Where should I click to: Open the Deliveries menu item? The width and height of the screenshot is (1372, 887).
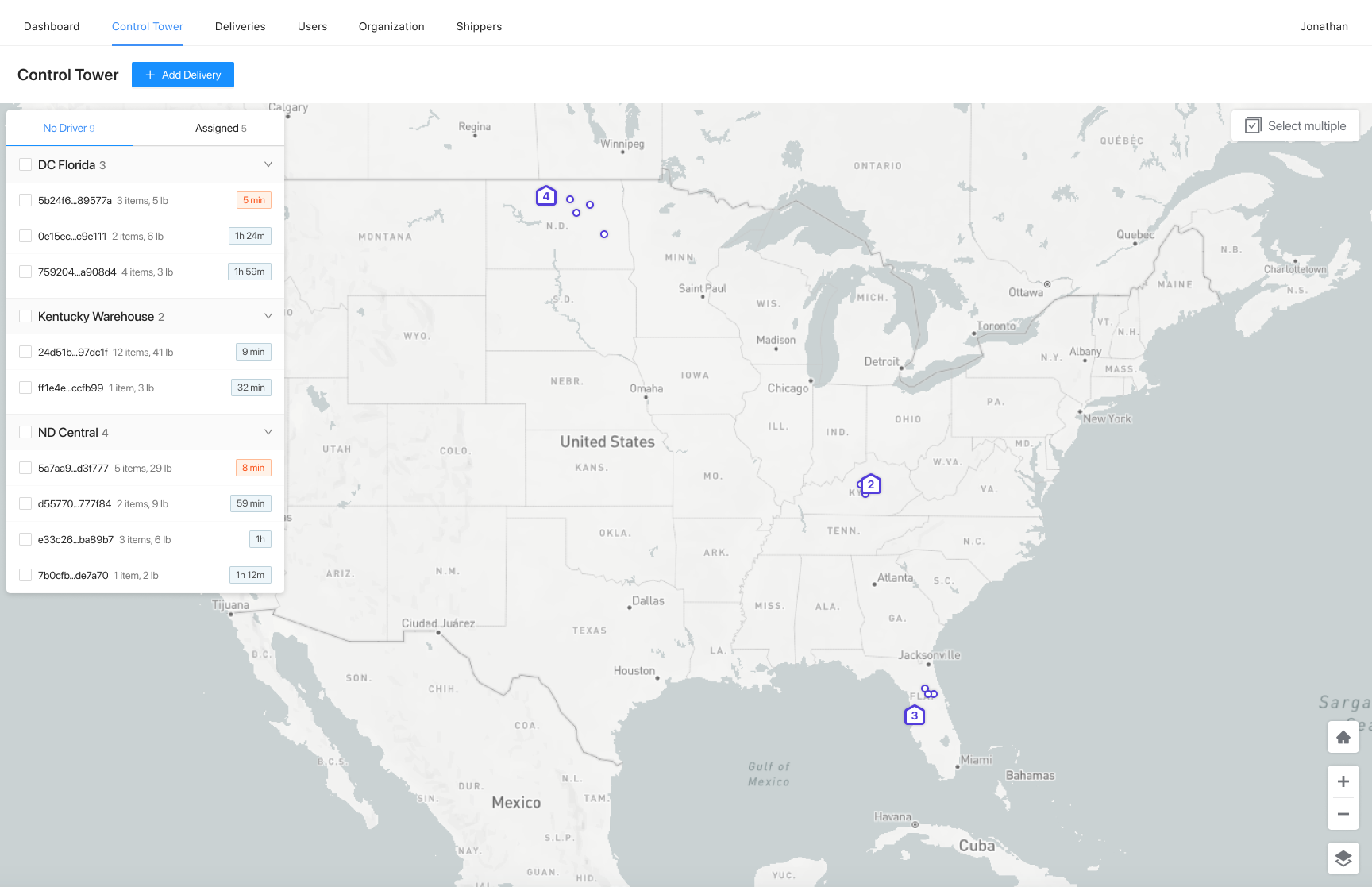point(240,26)
